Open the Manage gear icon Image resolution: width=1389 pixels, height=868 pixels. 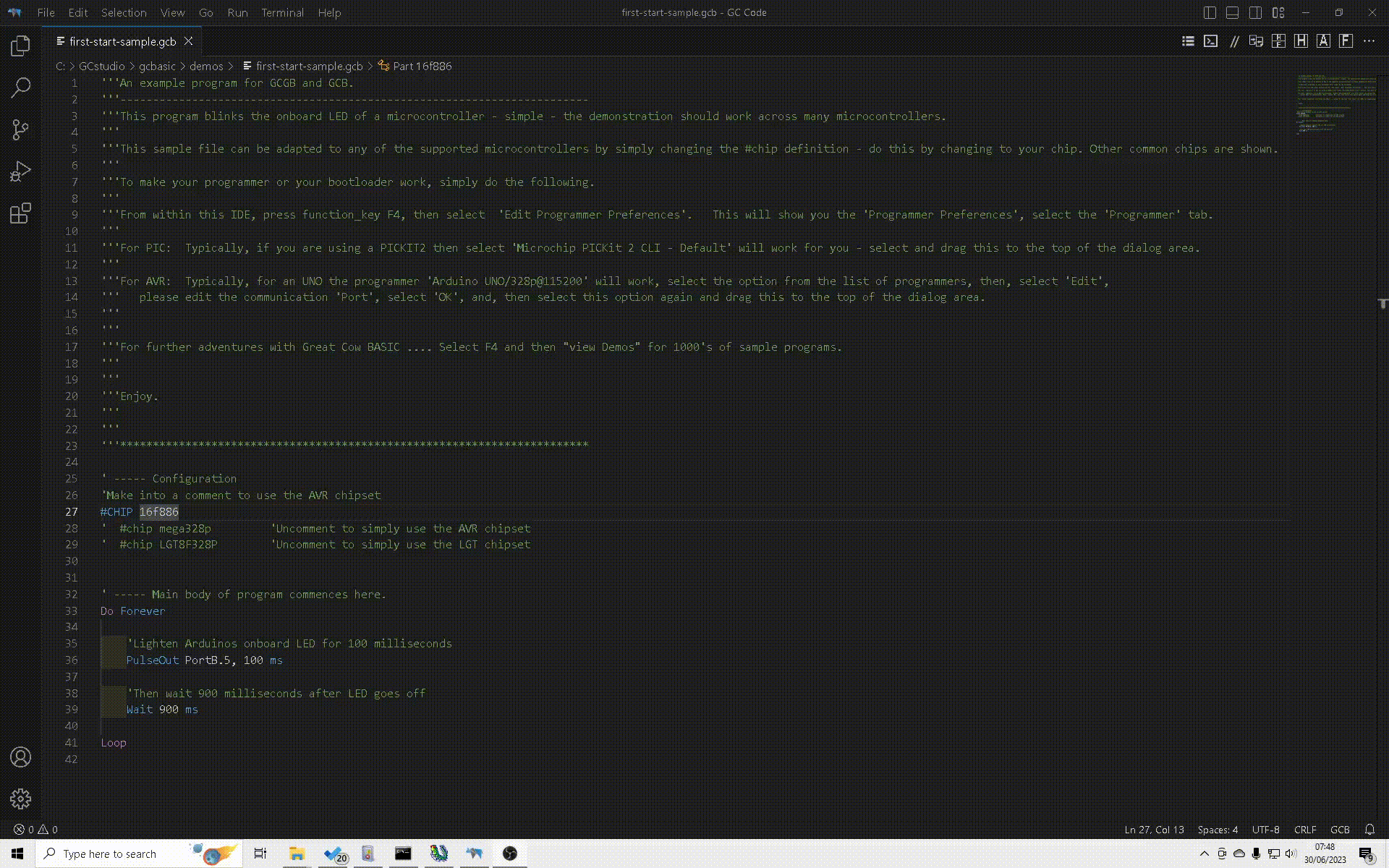(x=20, y=799)
